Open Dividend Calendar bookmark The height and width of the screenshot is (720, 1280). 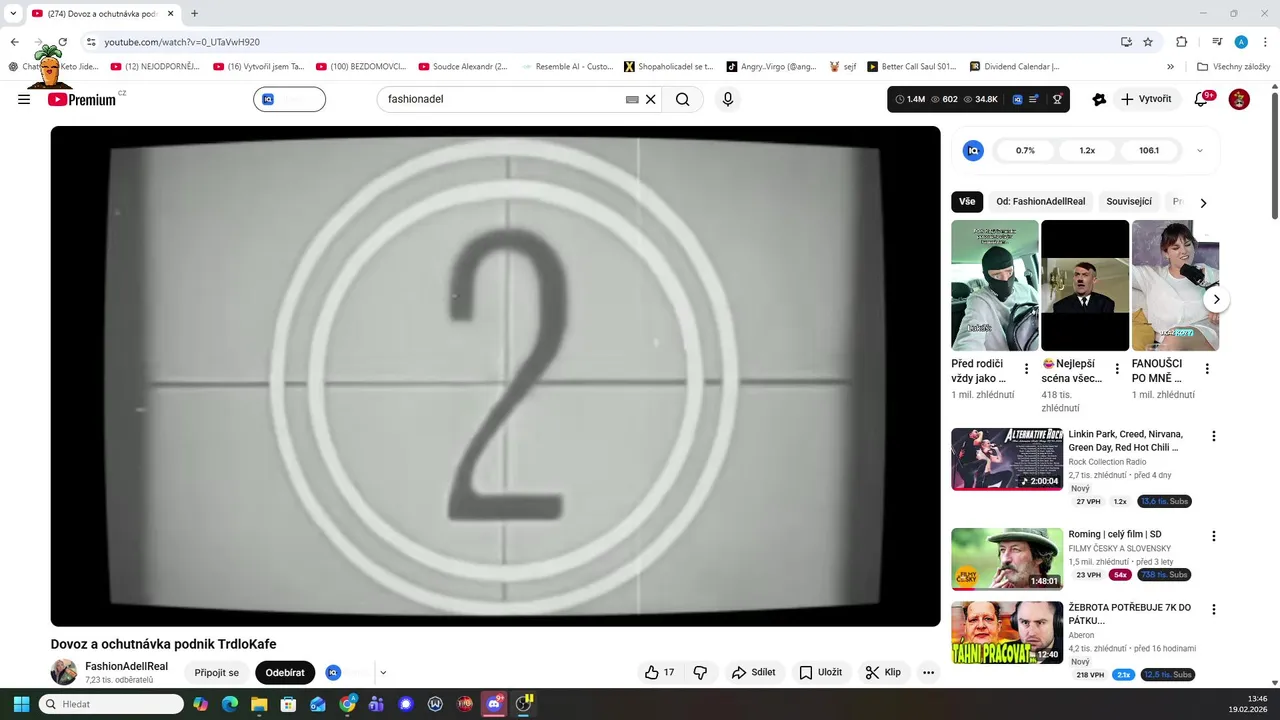click(1014, 67)
